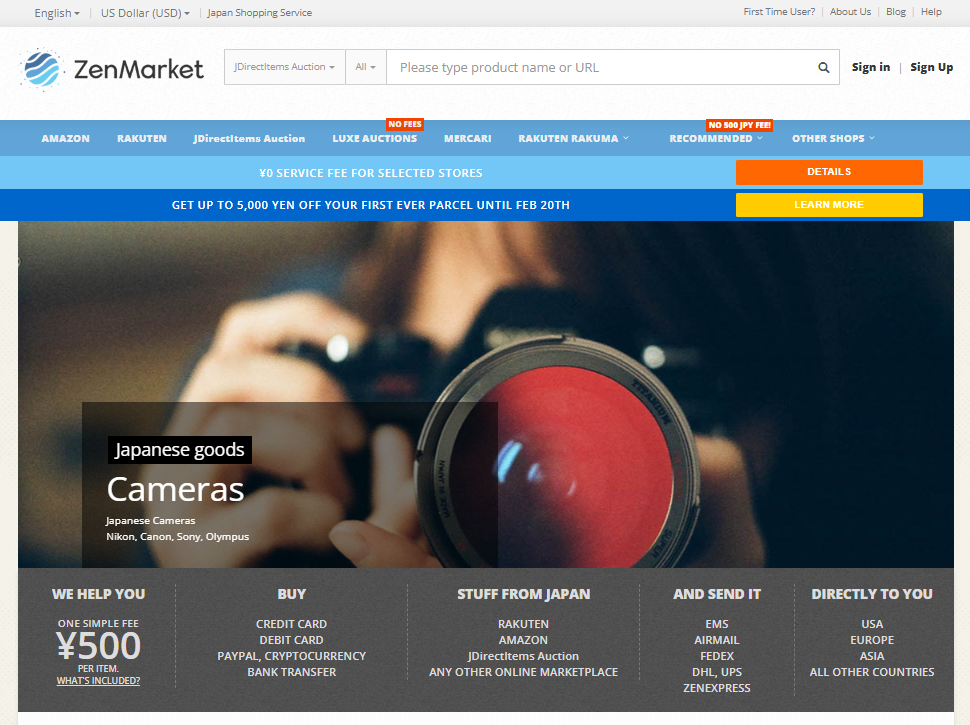Click the NO FEES badge
The width and height of the screenshot is (970, 725).
pyautogui.click(x=405, y=124)
